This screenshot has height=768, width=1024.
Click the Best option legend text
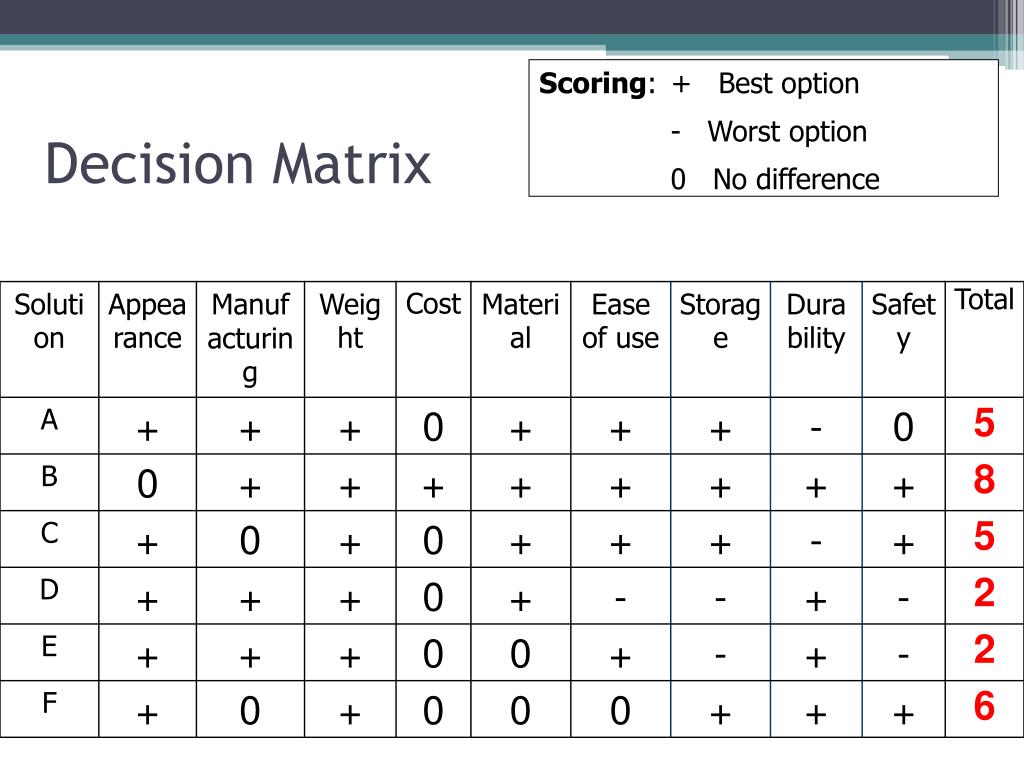(x=788, y=84)
